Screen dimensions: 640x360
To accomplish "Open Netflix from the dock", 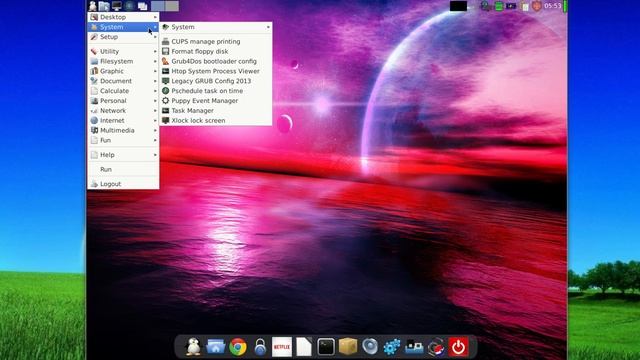I will tap(282, 347).
